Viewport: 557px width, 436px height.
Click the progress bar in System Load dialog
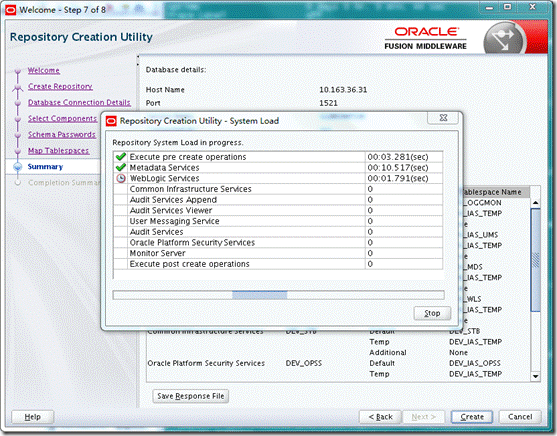click(x=278, y=295)
